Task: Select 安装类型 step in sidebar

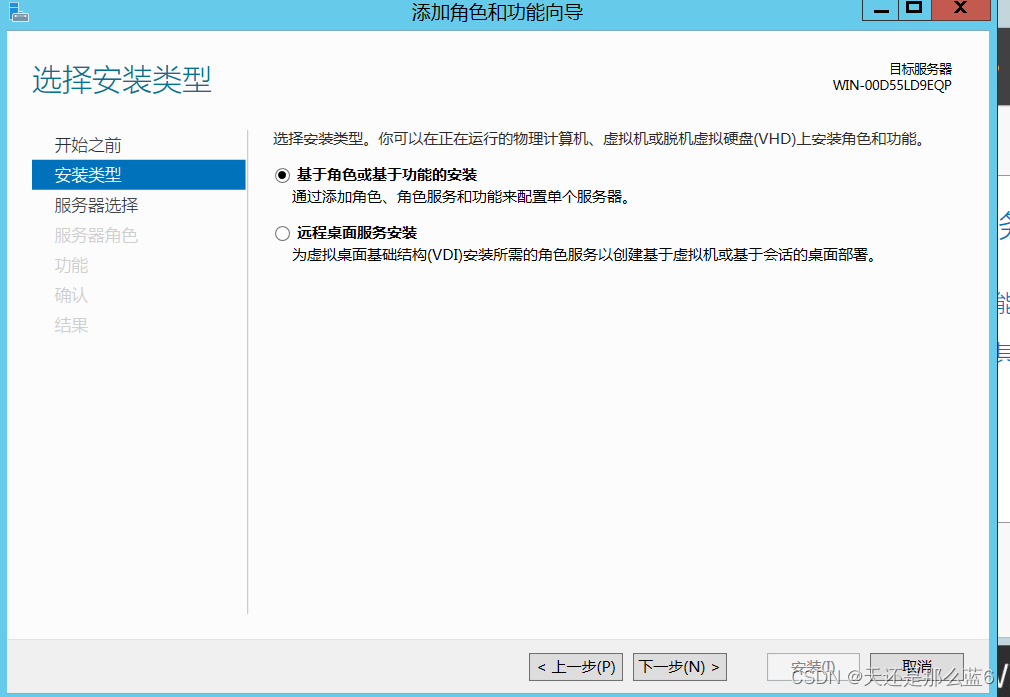Action: (138, 175)
